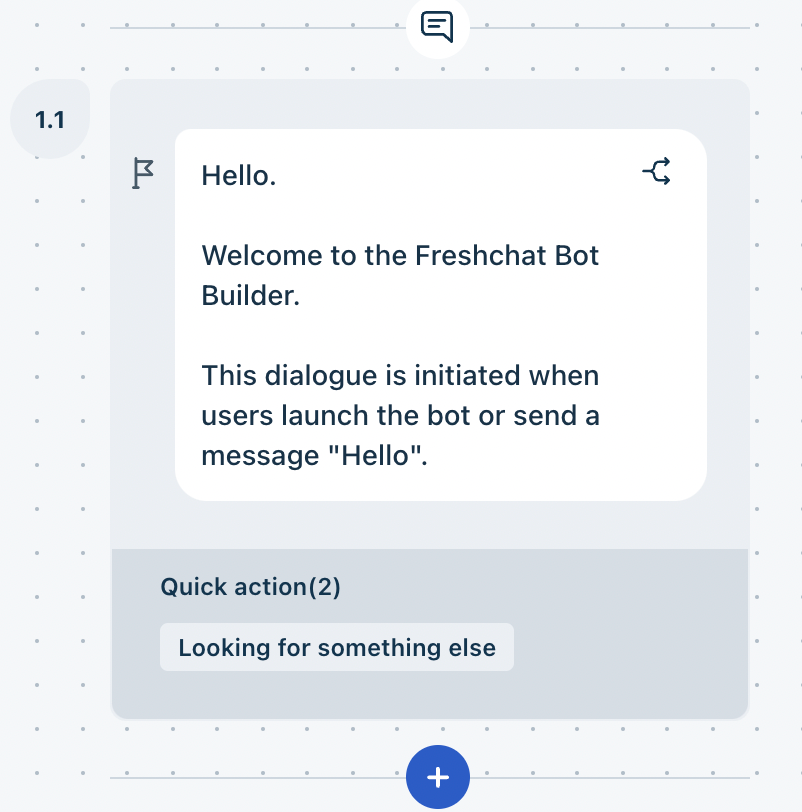Image resolution: width=802 pixels, height=812 pixels.
Task: Click the "This dialogue is initiated" paragraph
Action: (400, 415)
